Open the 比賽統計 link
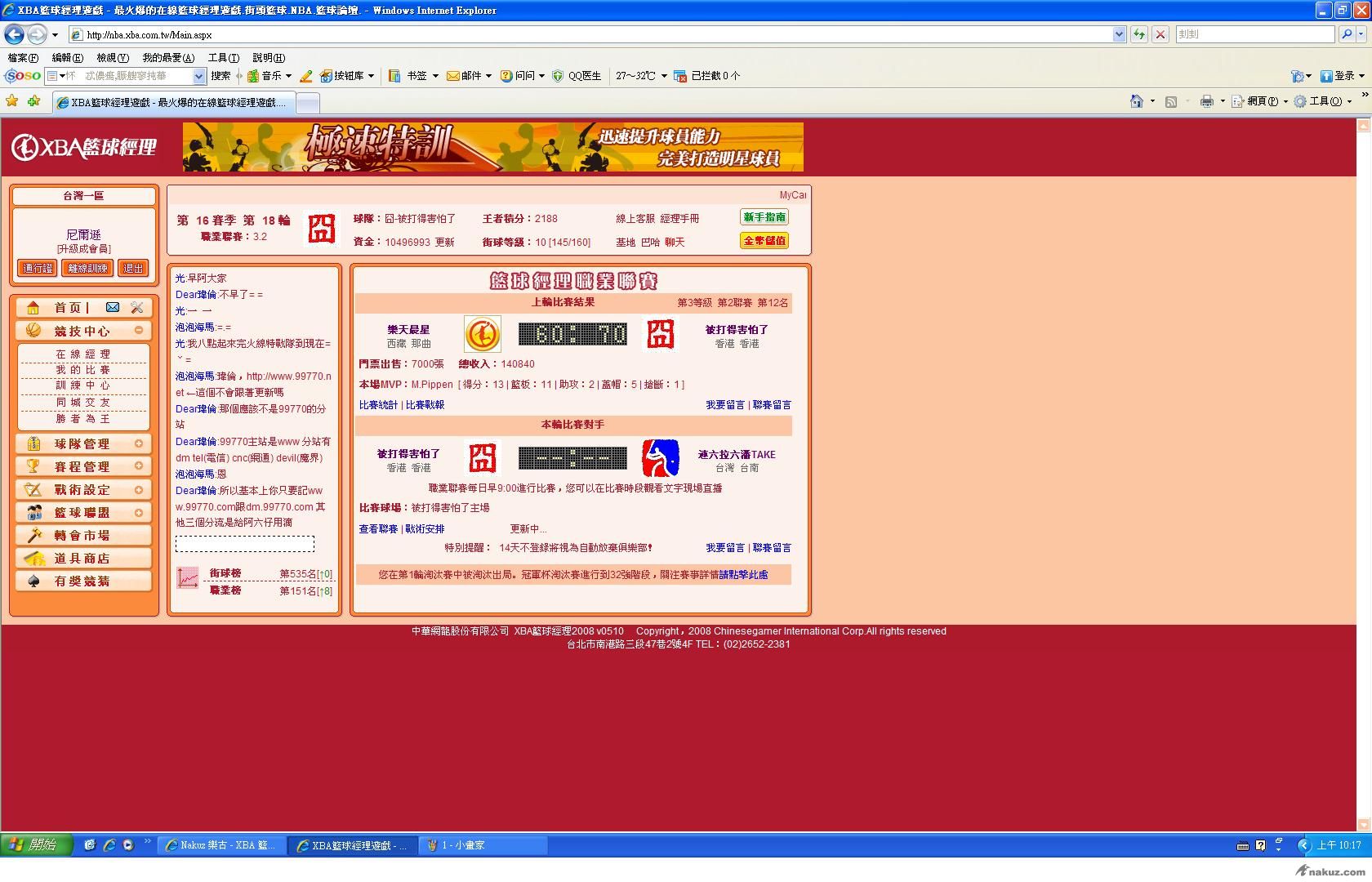The height and width of the screenshot is (882, 1372). point(378,405)
